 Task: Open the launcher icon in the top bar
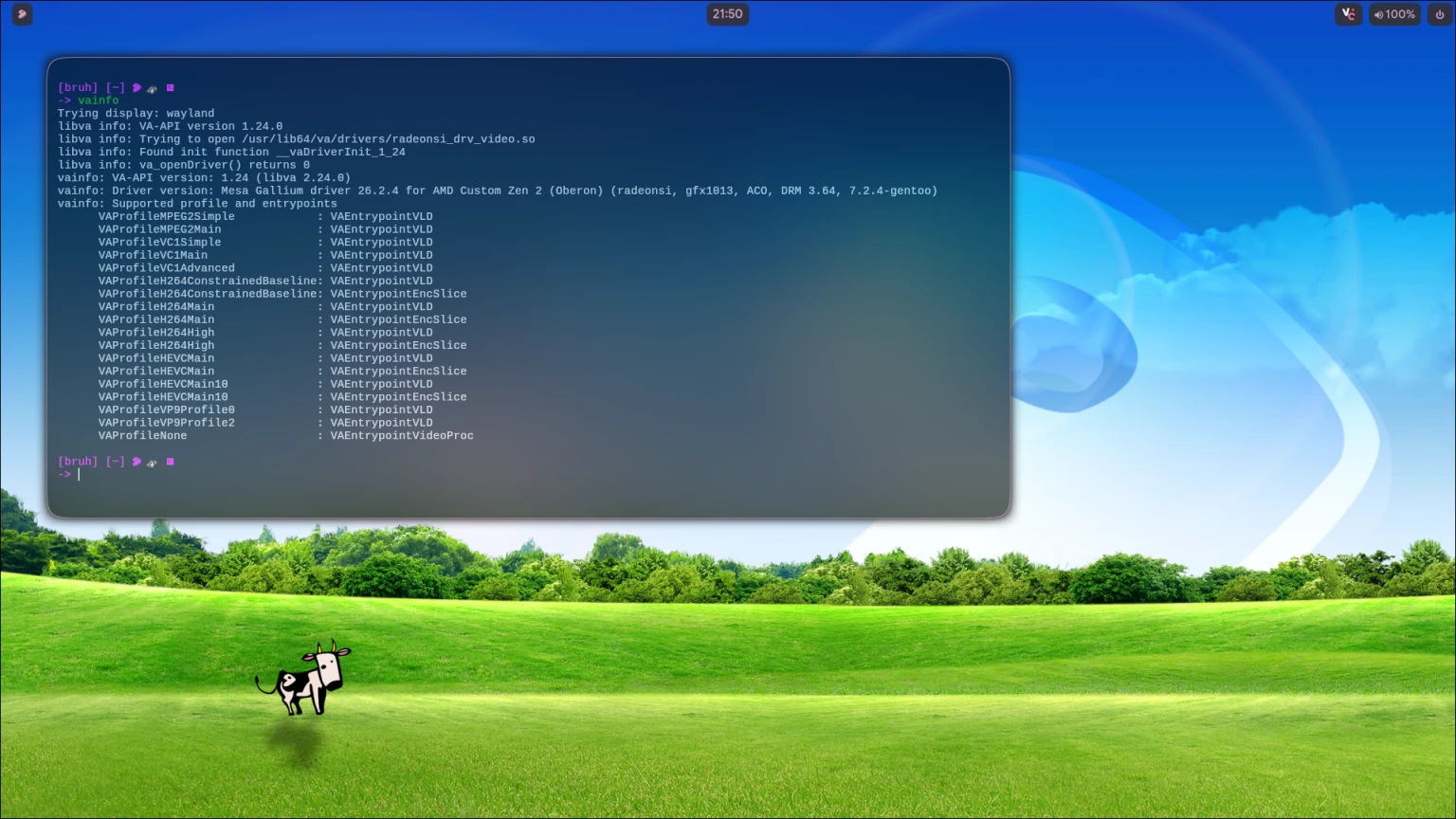point(22,14)
